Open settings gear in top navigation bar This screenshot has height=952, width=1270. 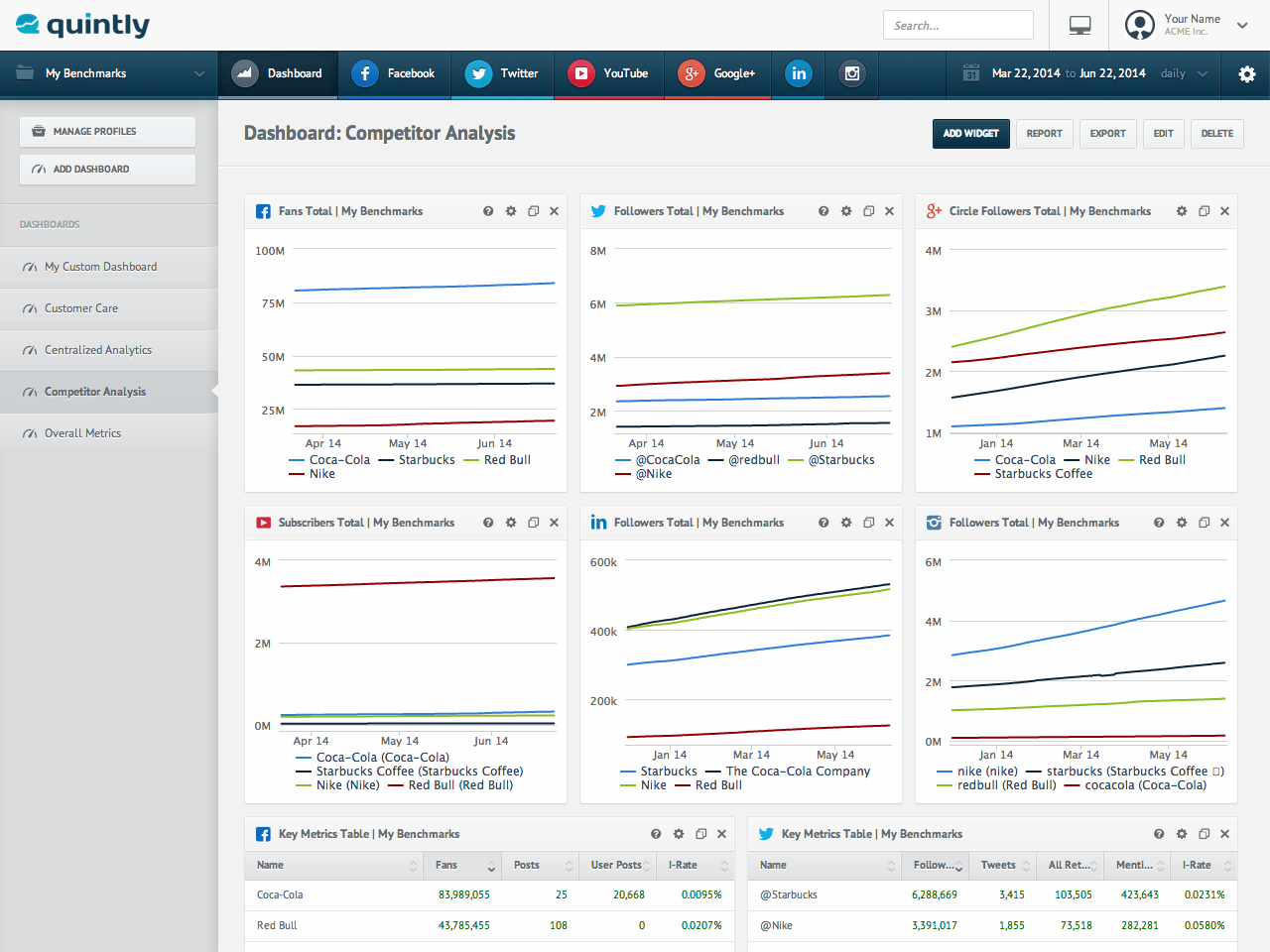(x=1247, y=74)
